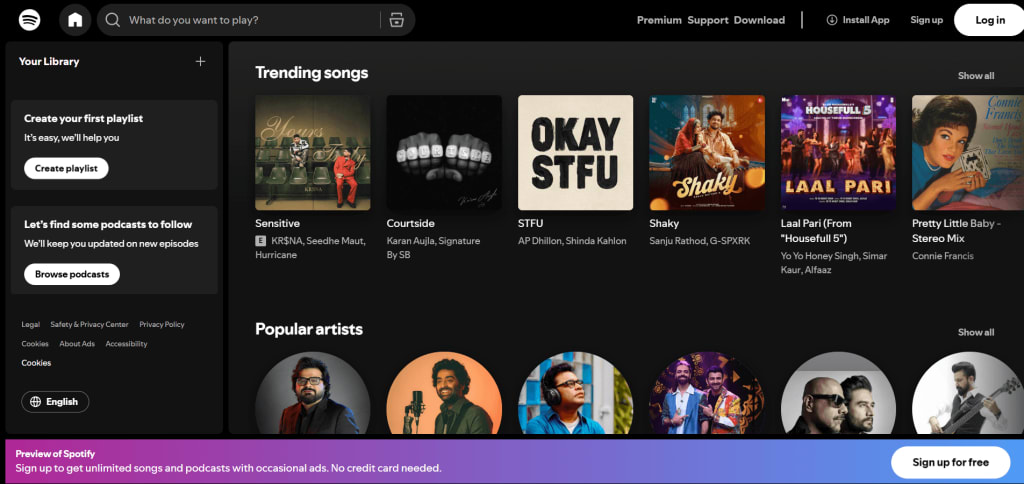1024x484 pixels.
Task: Click artist name Connie Francis
Action: [x=943, y=256]
